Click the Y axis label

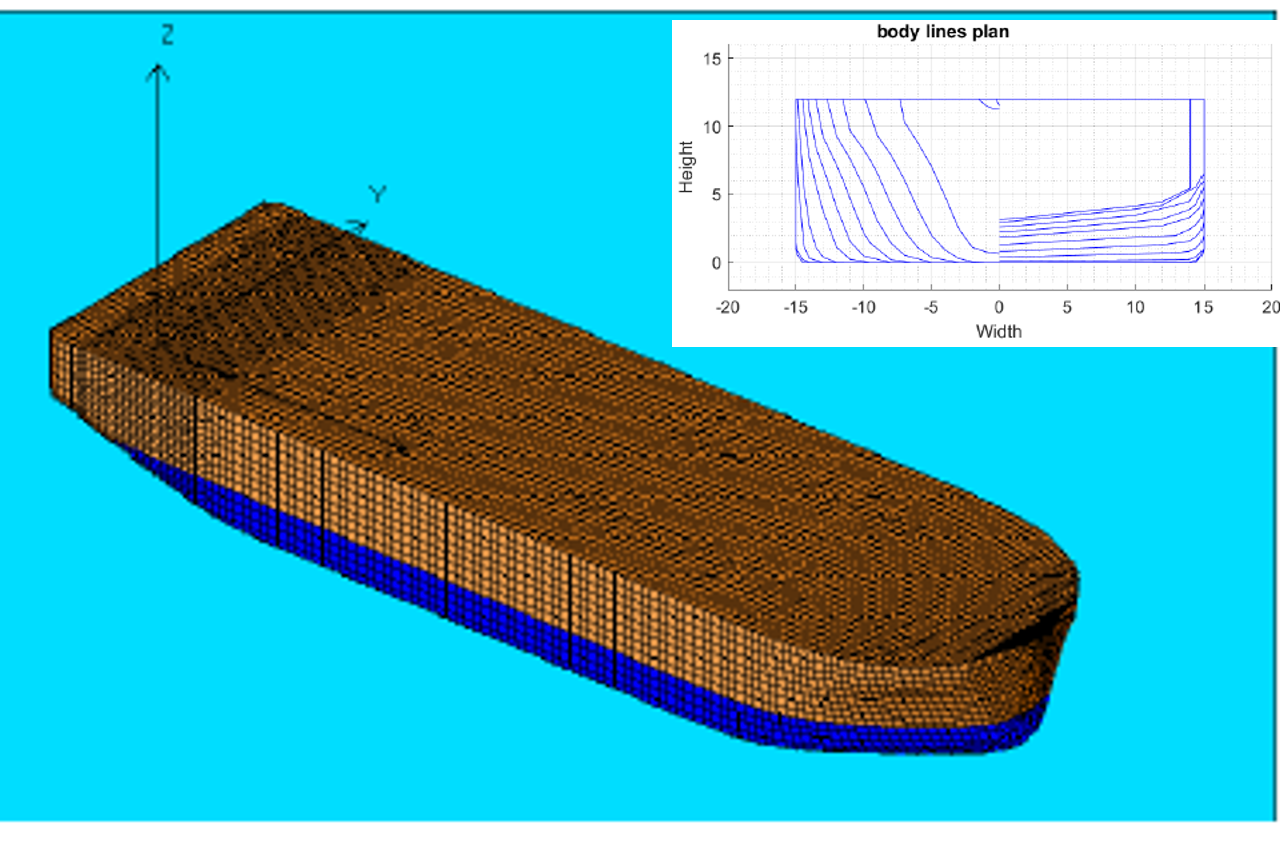tap(377, 194)
